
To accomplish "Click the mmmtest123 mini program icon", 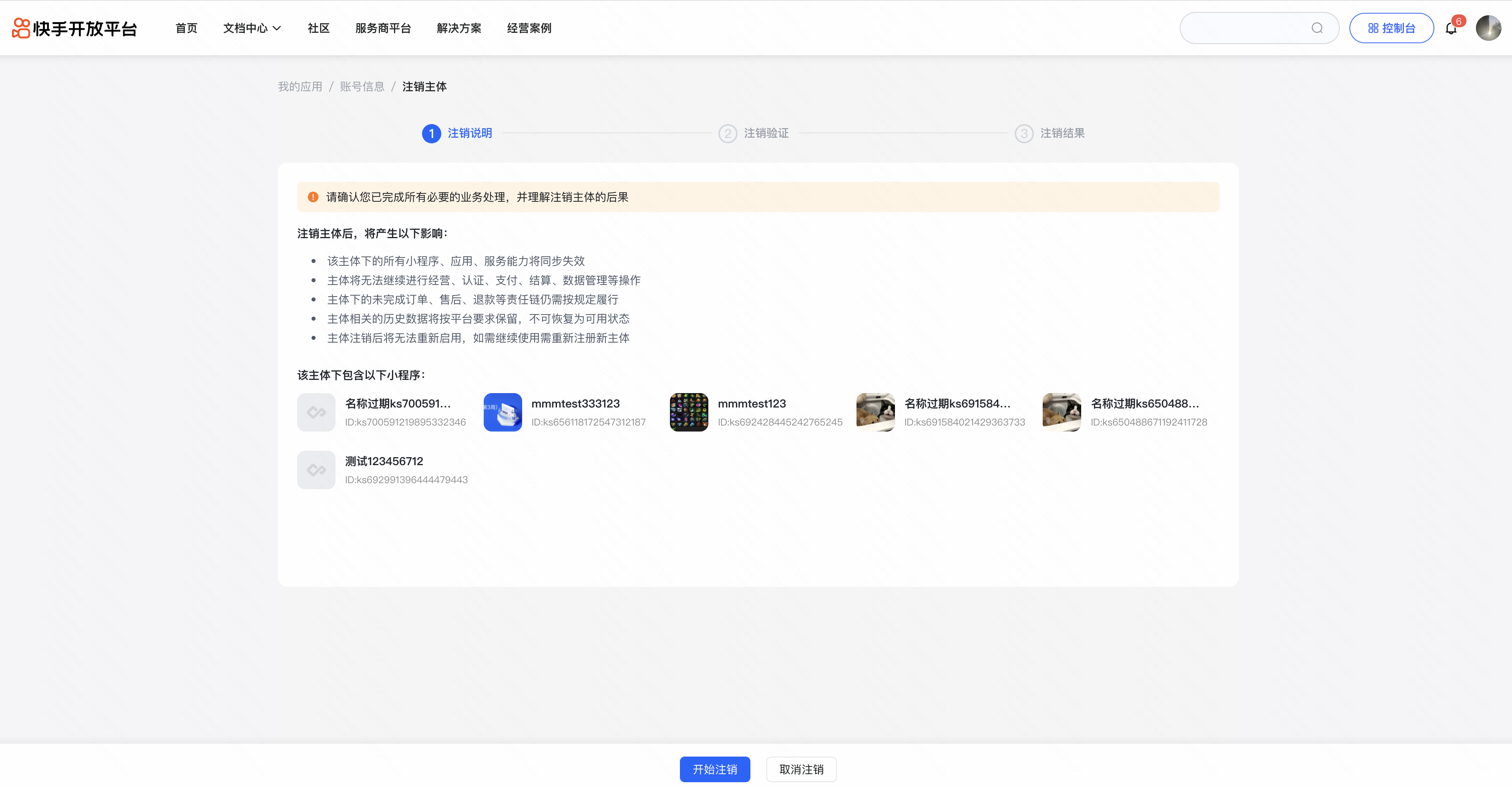I will 688,412.
